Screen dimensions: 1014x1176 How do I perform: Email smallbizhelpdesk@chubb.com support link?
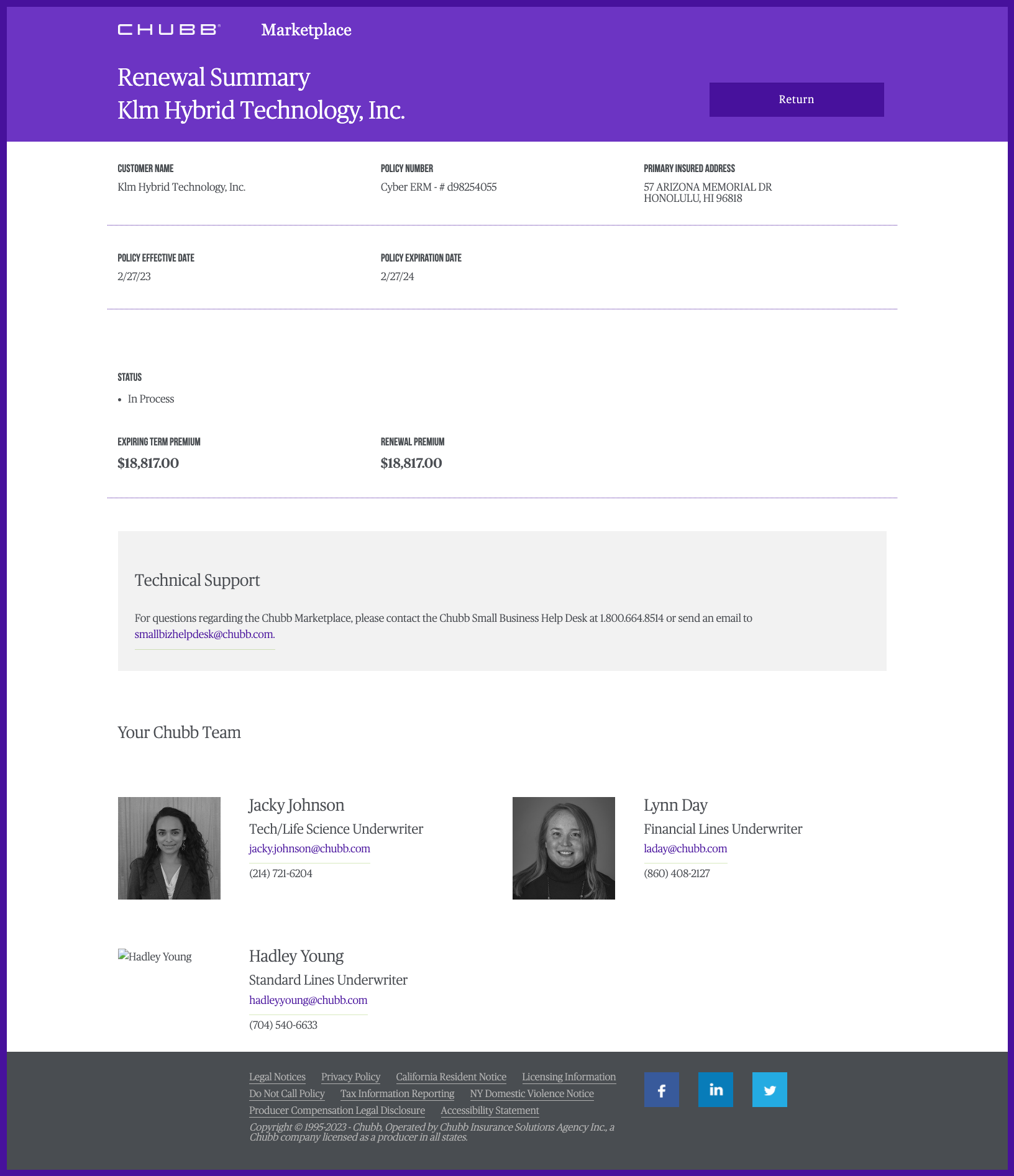pos(204,634)
